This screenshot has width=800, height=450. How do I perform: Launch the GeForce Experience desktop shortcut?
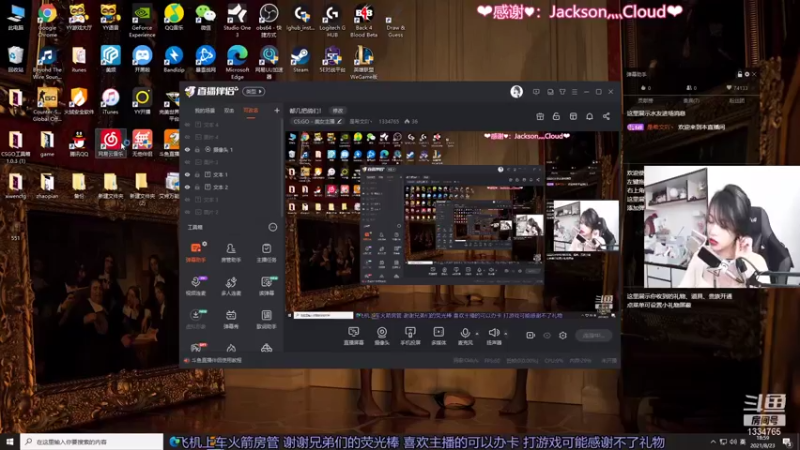(142, 20)
